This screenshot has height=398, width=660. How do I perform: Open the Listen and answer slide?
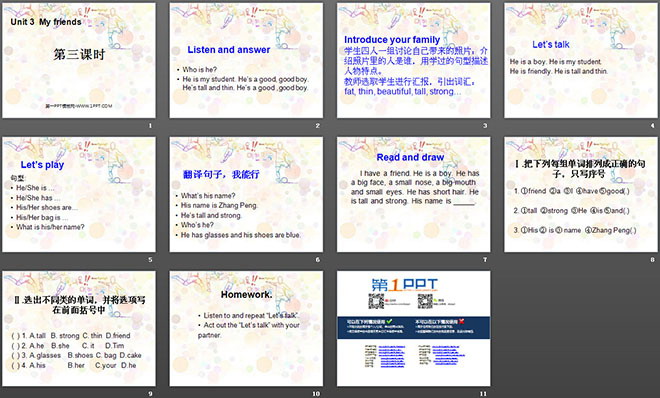(x=246, y=61)
